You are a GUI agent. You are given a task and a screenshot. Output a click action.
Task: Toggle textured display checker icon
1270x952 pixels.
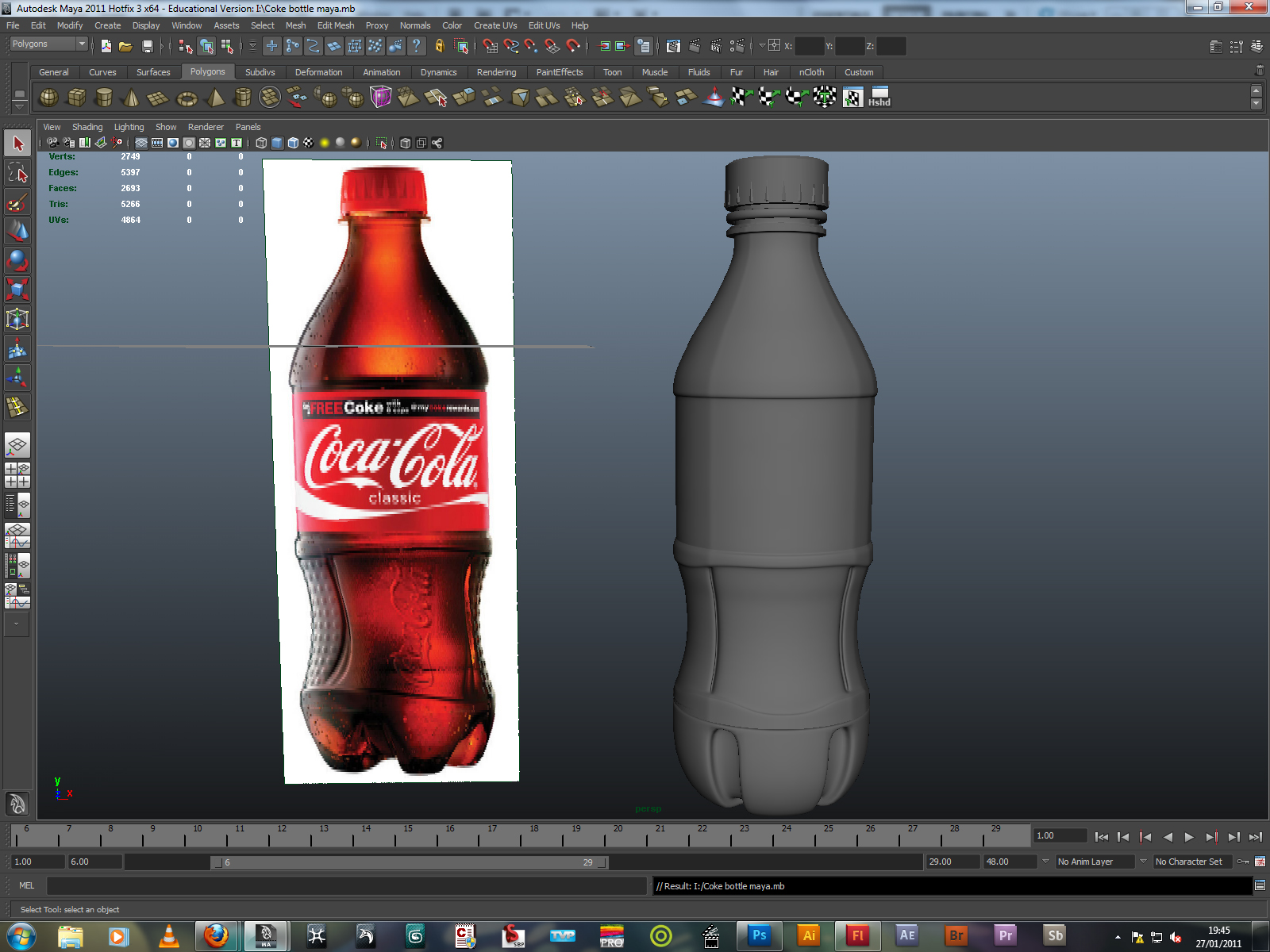[x=309, y=143]
